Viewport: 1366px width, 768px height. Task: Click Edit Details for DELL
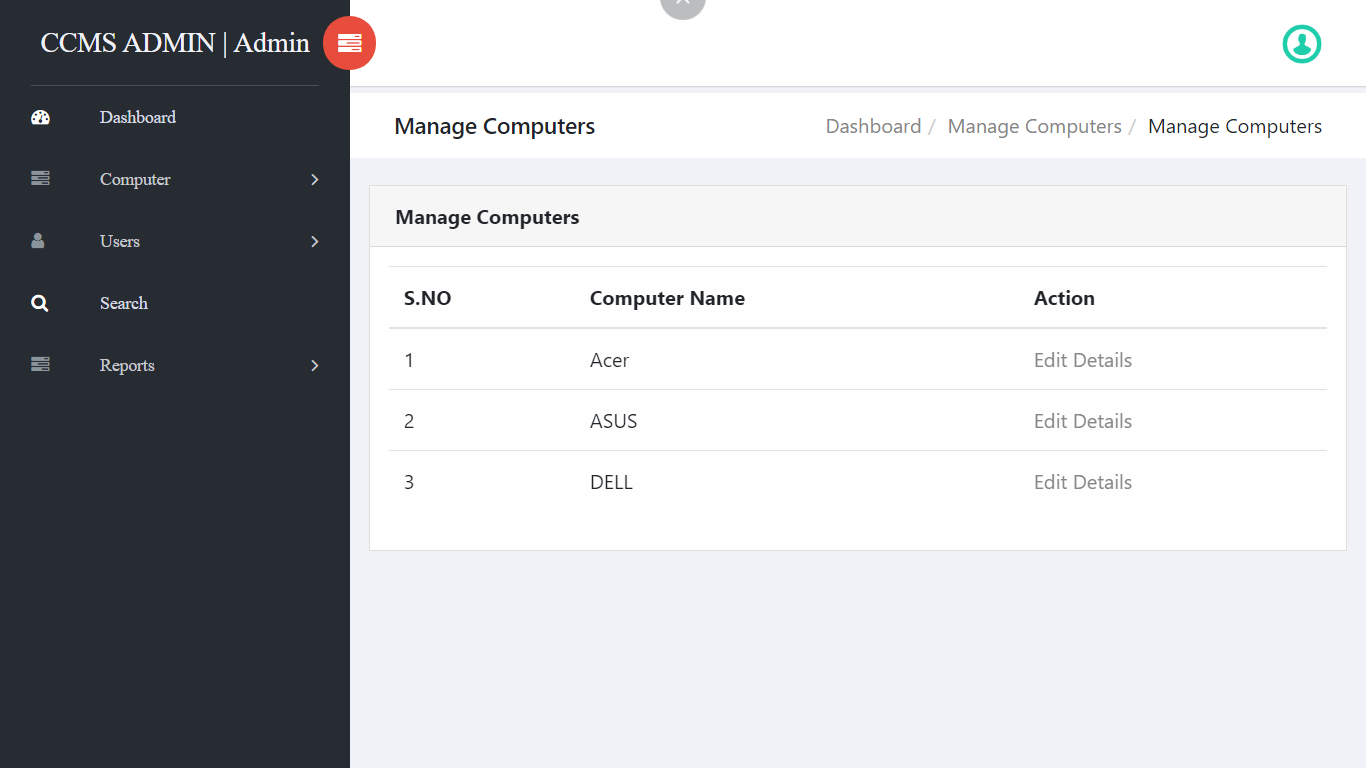1083,482
